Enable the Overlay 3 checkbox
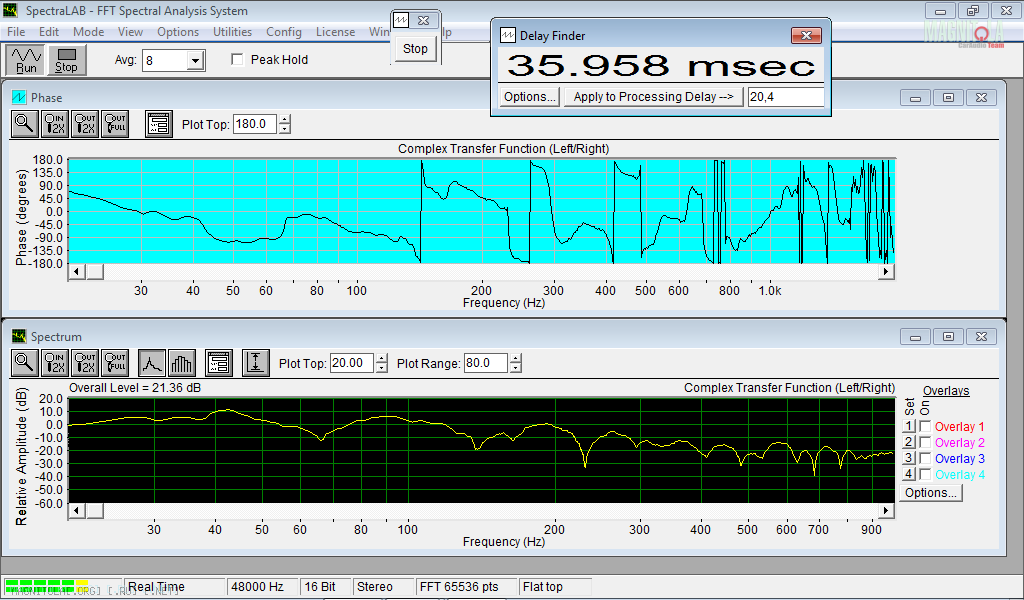This screenshot has height=600, width=1024. [925, 458]
